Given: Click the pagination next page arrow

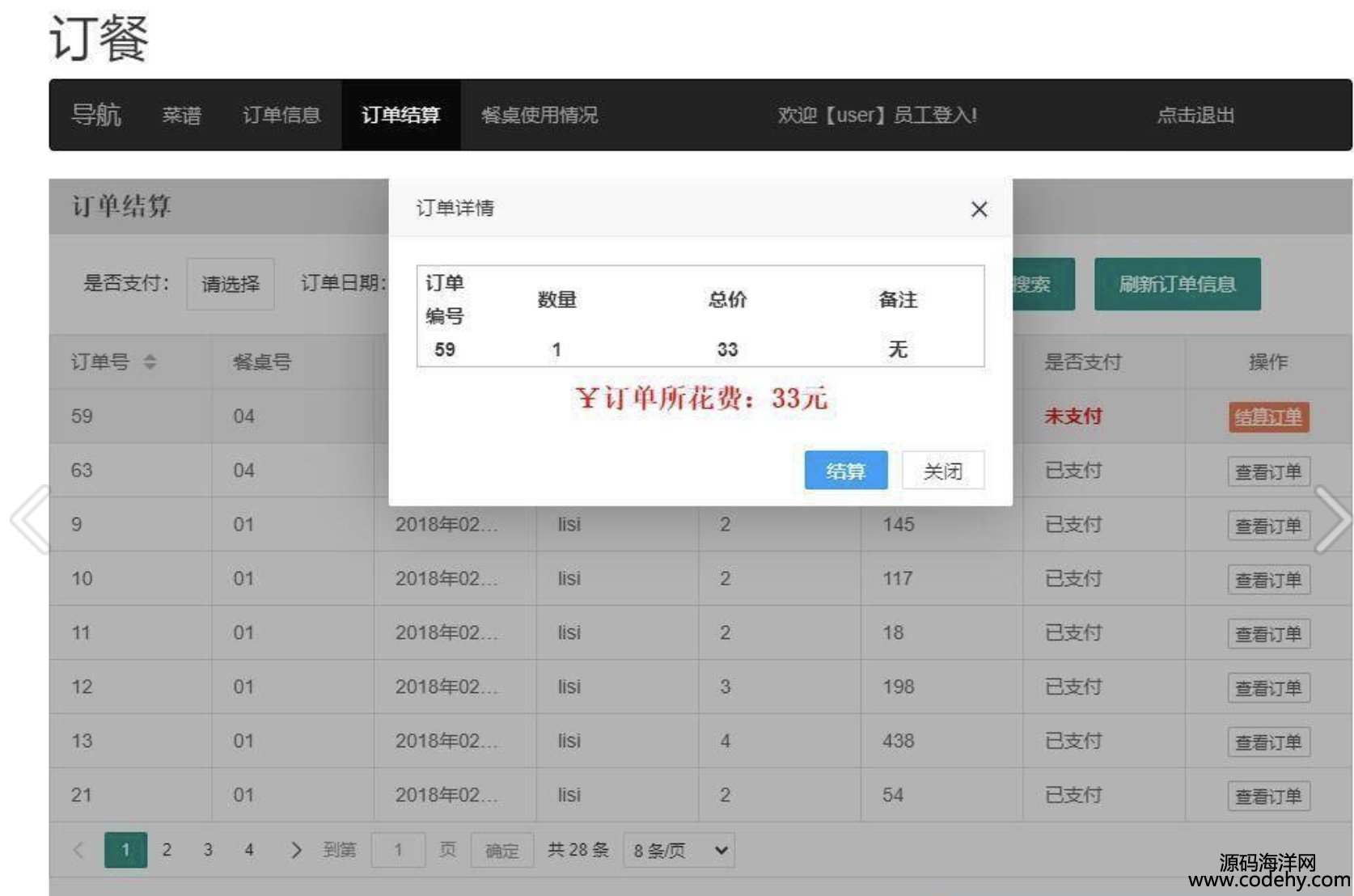Looking at the screenshot, I should pos(296,850).
